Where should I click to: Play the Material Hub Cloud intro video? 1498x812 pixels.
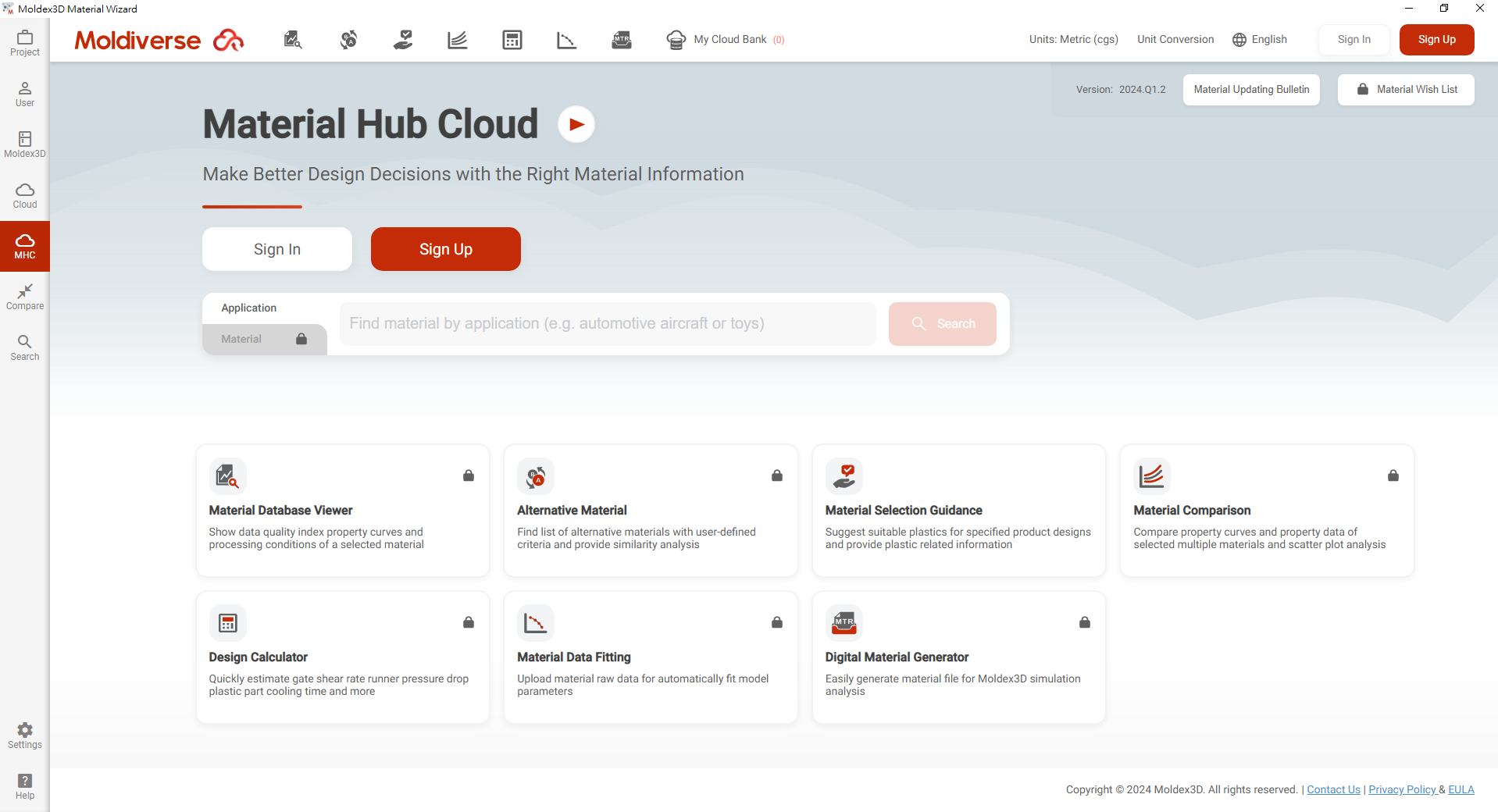pyautogui.click(x=576, y=125)
